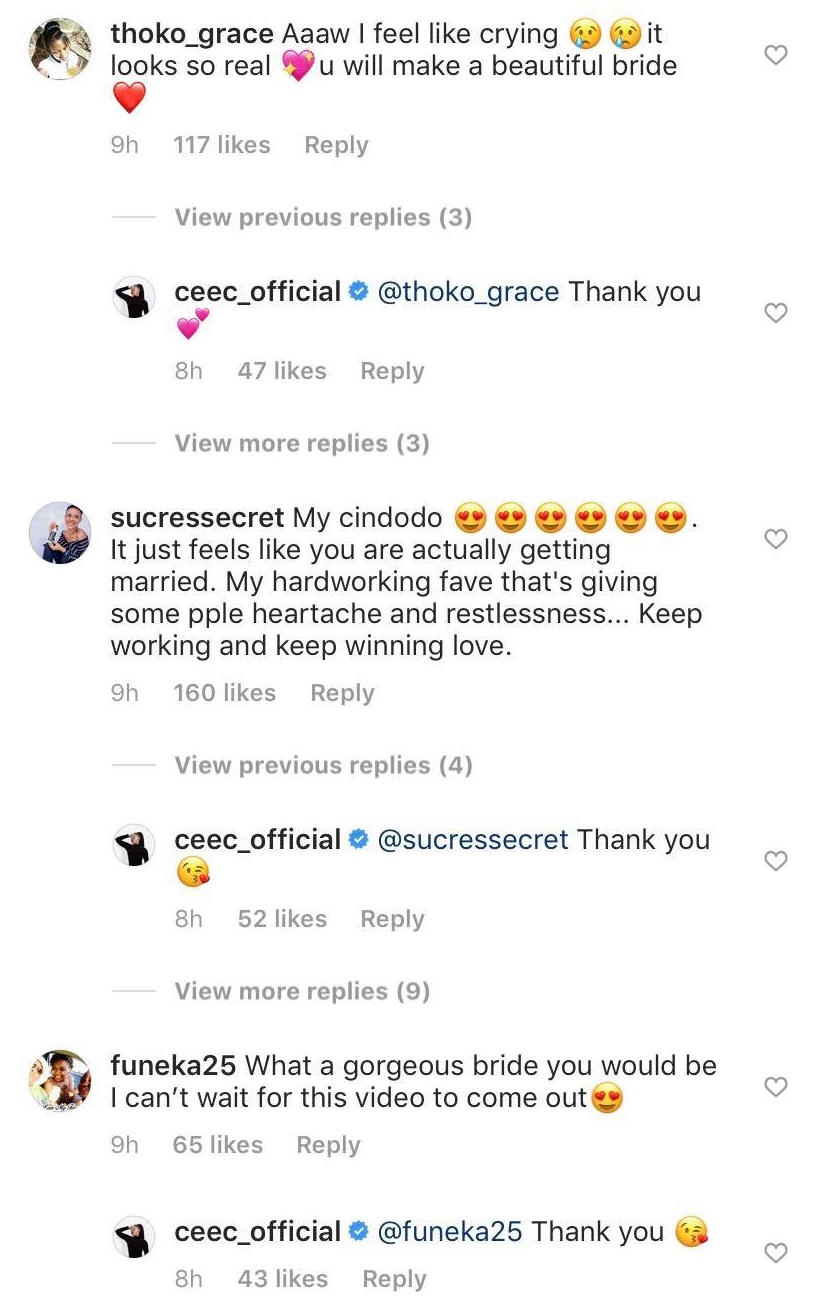Expand View previous replies (3)
Image resolution: width=828 pixels, height=1312 pixels.
(323, 217)
